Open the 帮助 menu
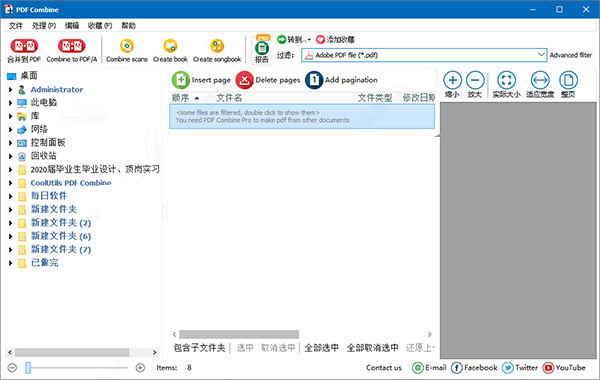The height and width of the screenshot is (380, 600). (x=129, y=26)
